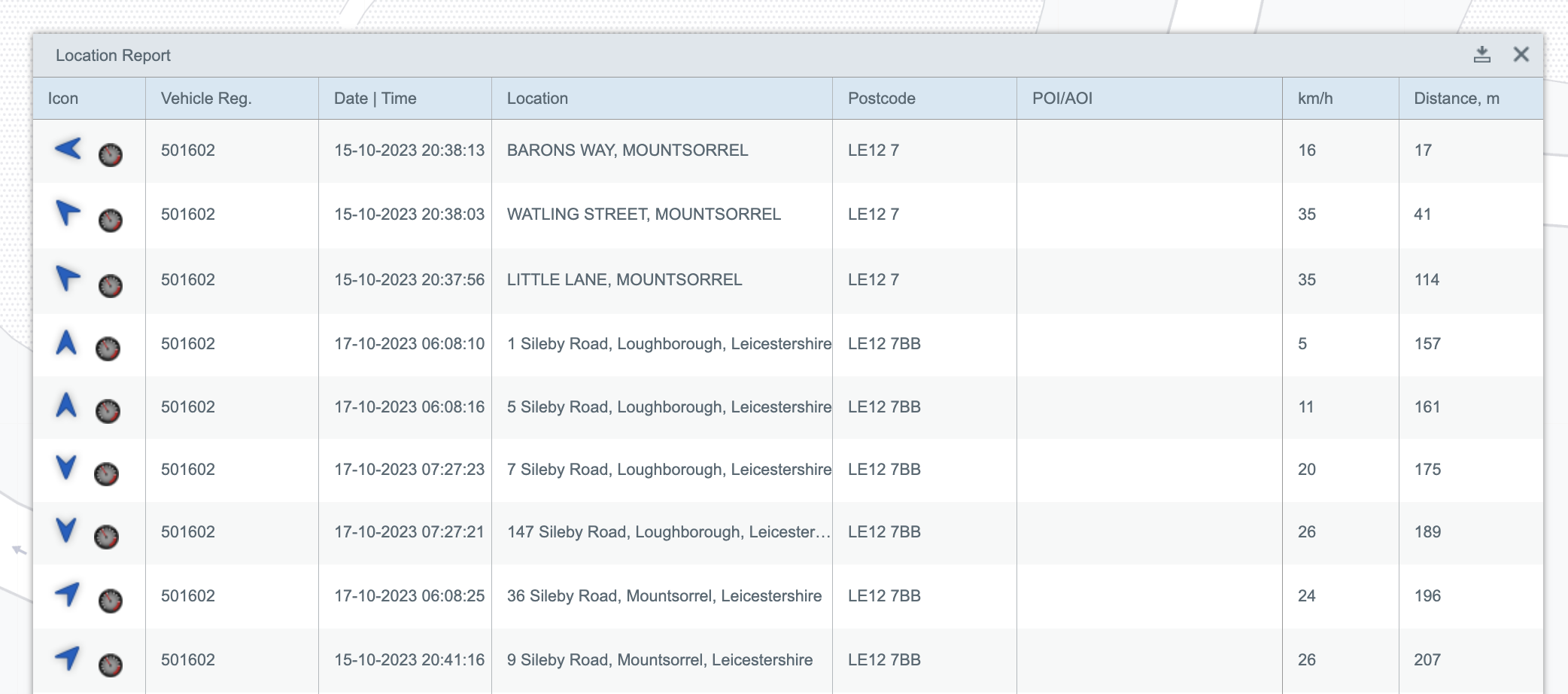Click direction arrow for Barons Way row

[x=68, y=148]
